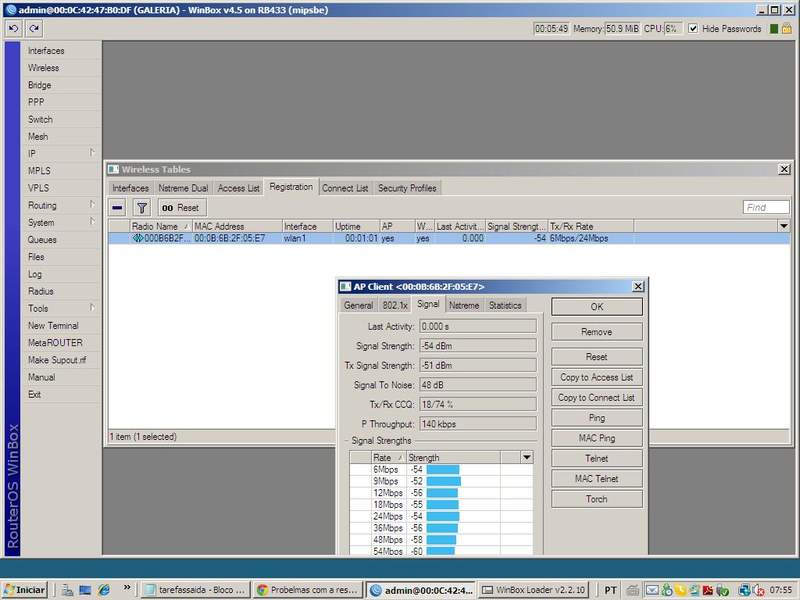Open the funnel Filter tool in Wireless Tables
The height and width of the screenshot is (600, 800).
tap(142, 208)
